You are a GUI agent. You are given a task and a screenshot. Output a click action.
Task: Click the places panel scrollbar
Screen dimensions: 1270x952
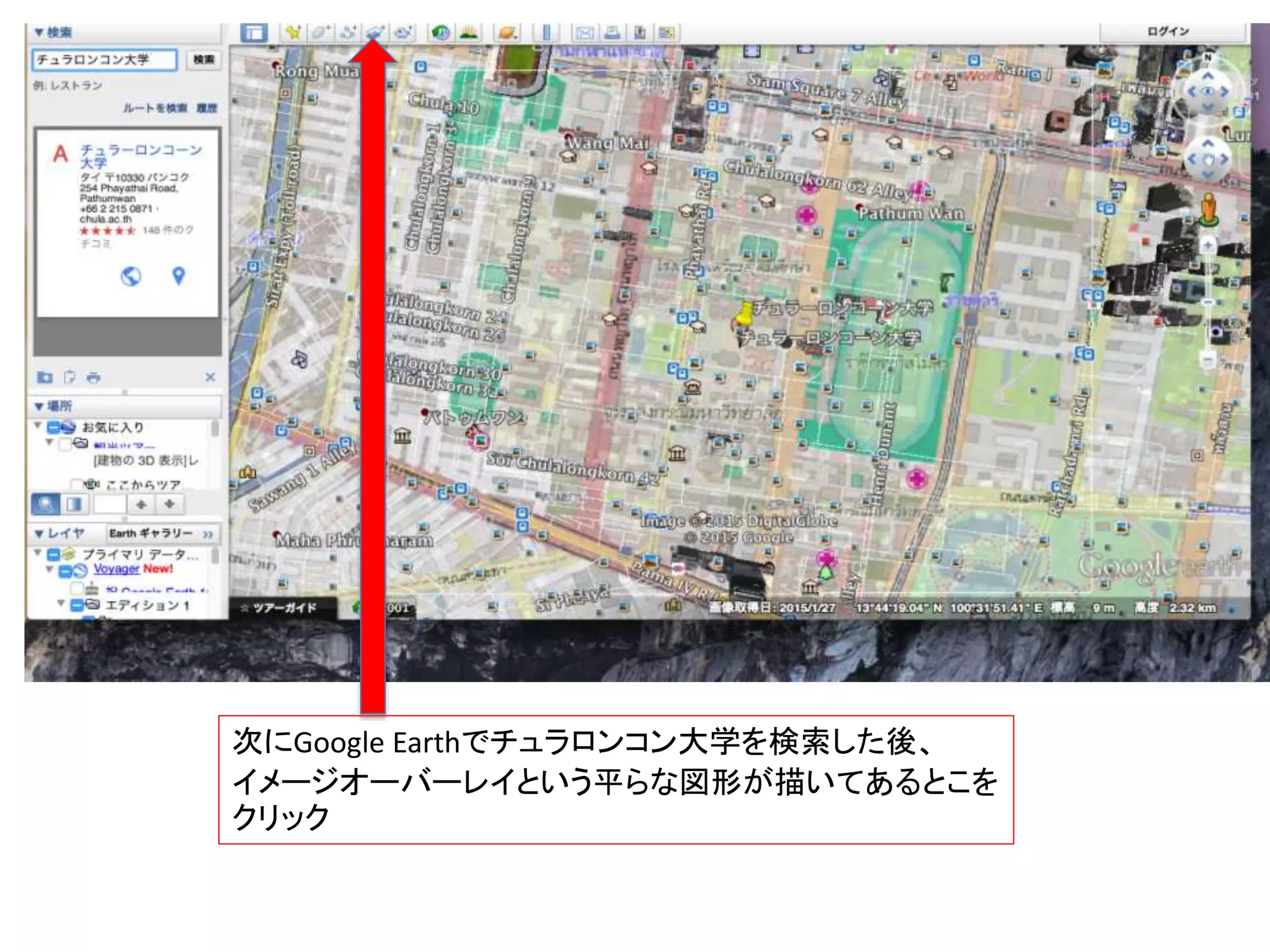(215, 429)
